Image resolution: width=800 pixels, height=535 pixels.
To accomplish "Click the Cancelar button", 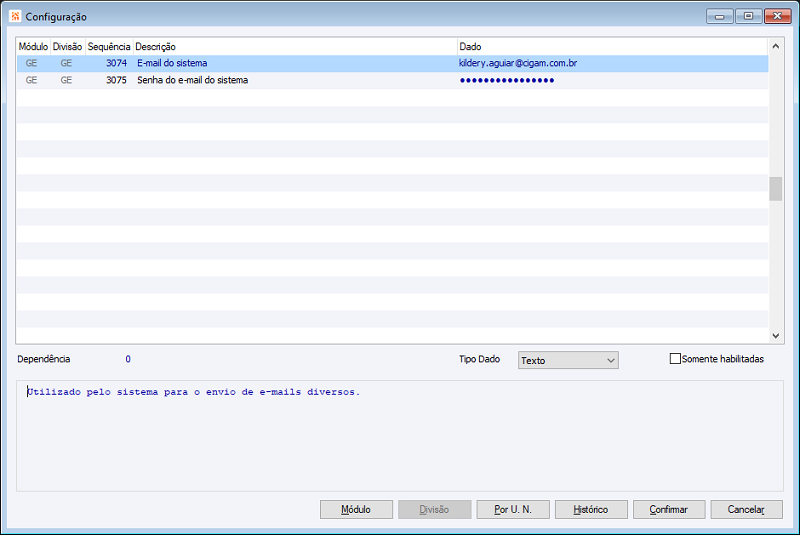I will (746, 509).
